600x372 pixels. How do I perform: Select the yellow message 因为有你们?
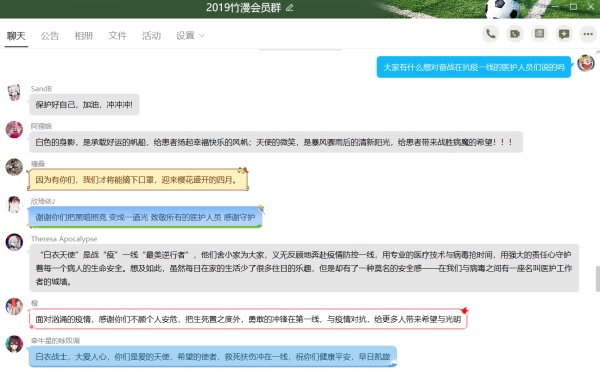(x=138, y=179)
